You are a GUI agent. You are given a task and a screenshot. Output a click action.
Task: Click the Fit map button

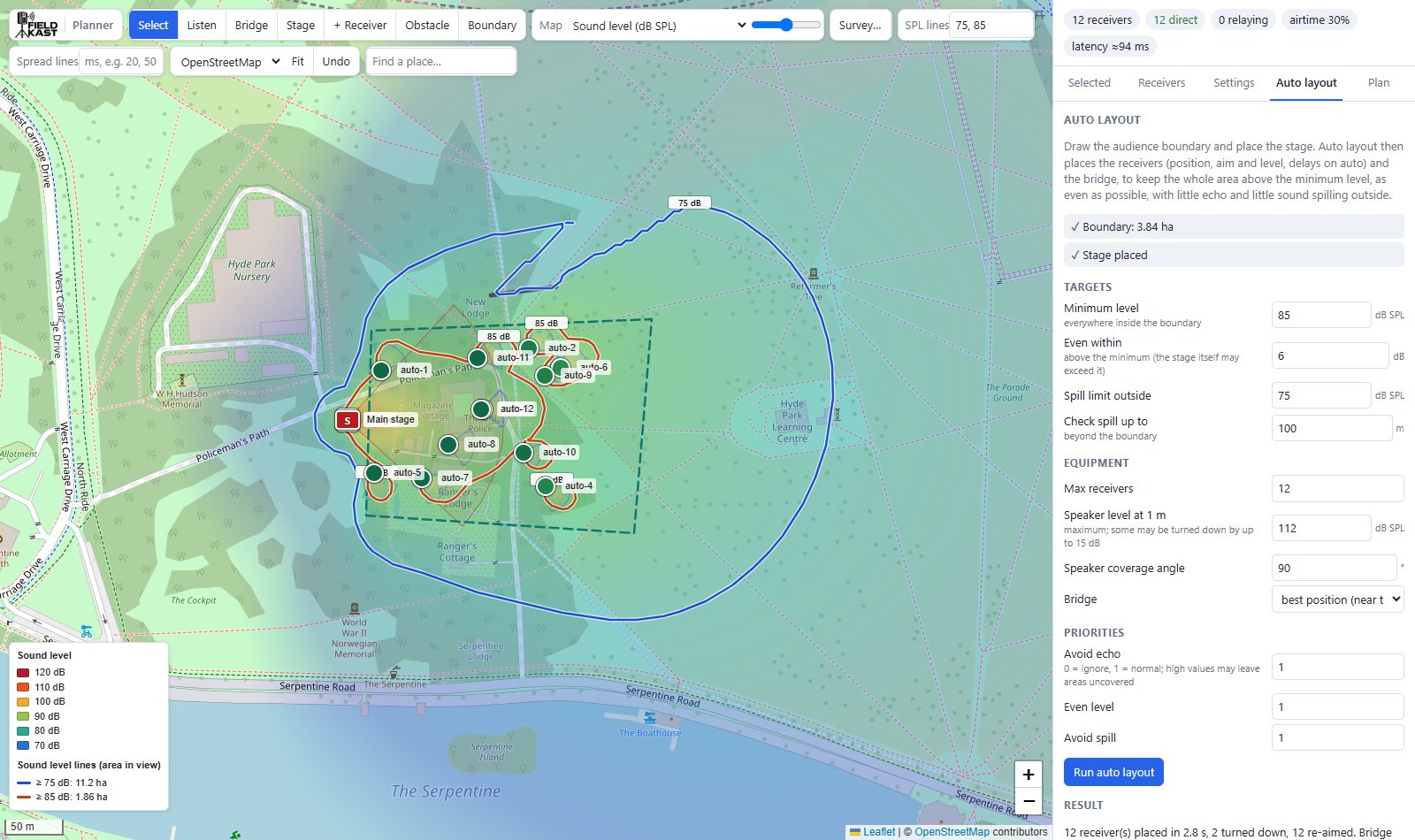tap(298, 62)
